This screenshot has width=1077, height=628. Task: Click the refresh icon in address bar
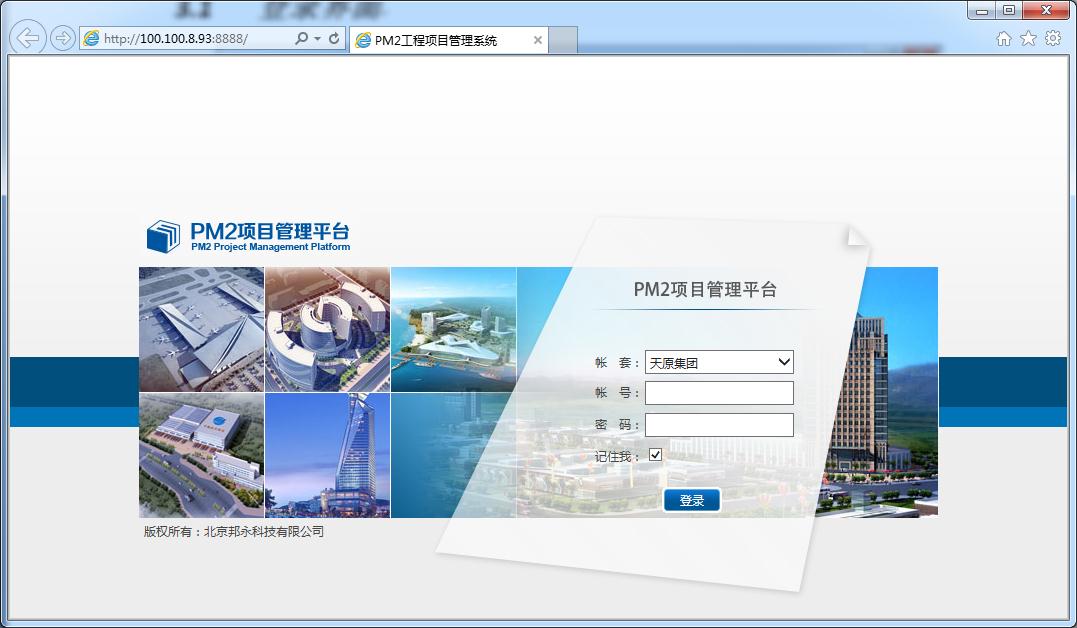[x=334, y=39]
